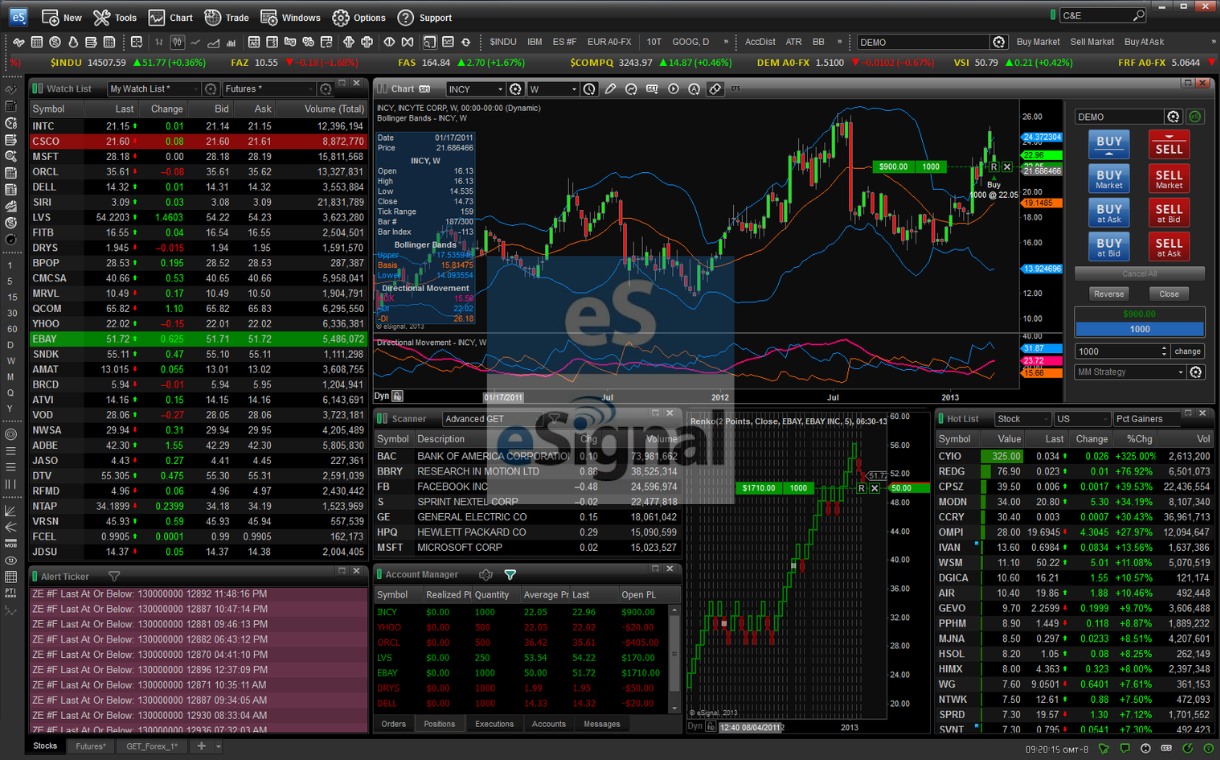Click the Sell Market toolbar shortcut
Image resolution: width=1220 pixels, height=760 pixels.
pyautogui.click(x=1092, y=42)
